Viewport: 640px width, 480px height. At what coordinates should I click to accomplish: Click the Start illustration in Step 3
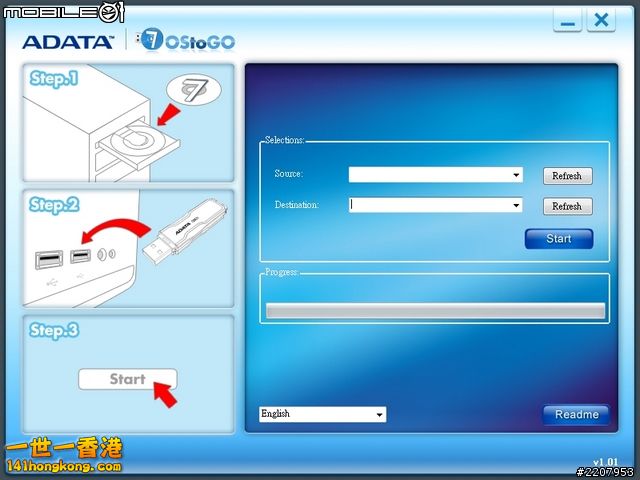tap(127, 379)
